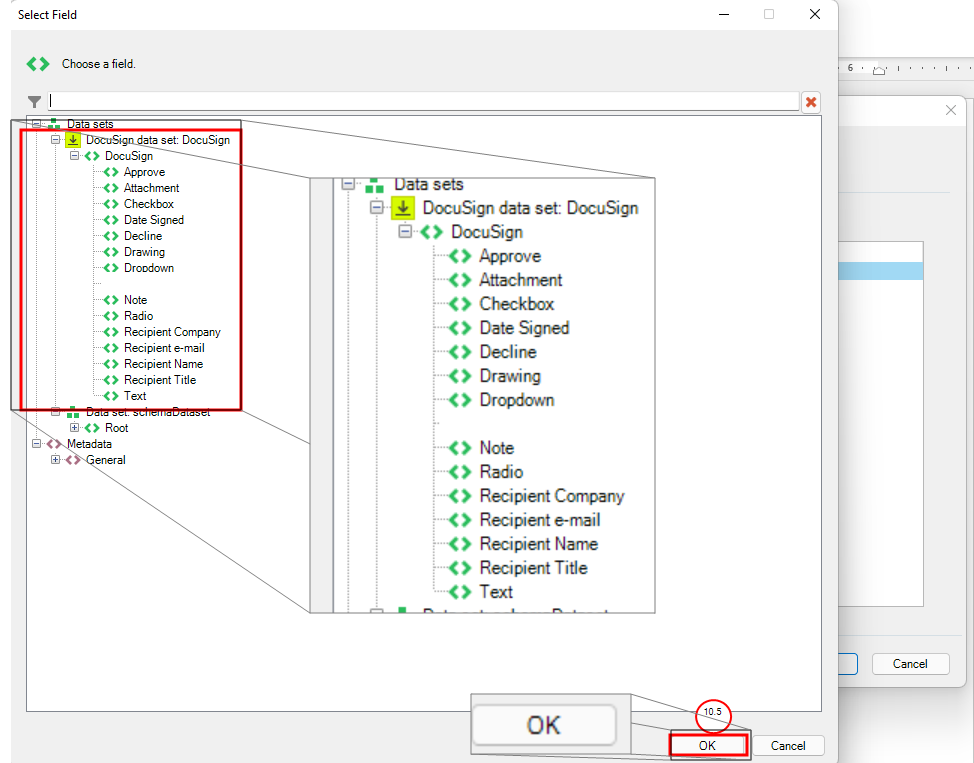Image resolution: width=974 pixels, height=763 pixels.
Task: Click the purple Metadata node icon
Action: [54, 444]
